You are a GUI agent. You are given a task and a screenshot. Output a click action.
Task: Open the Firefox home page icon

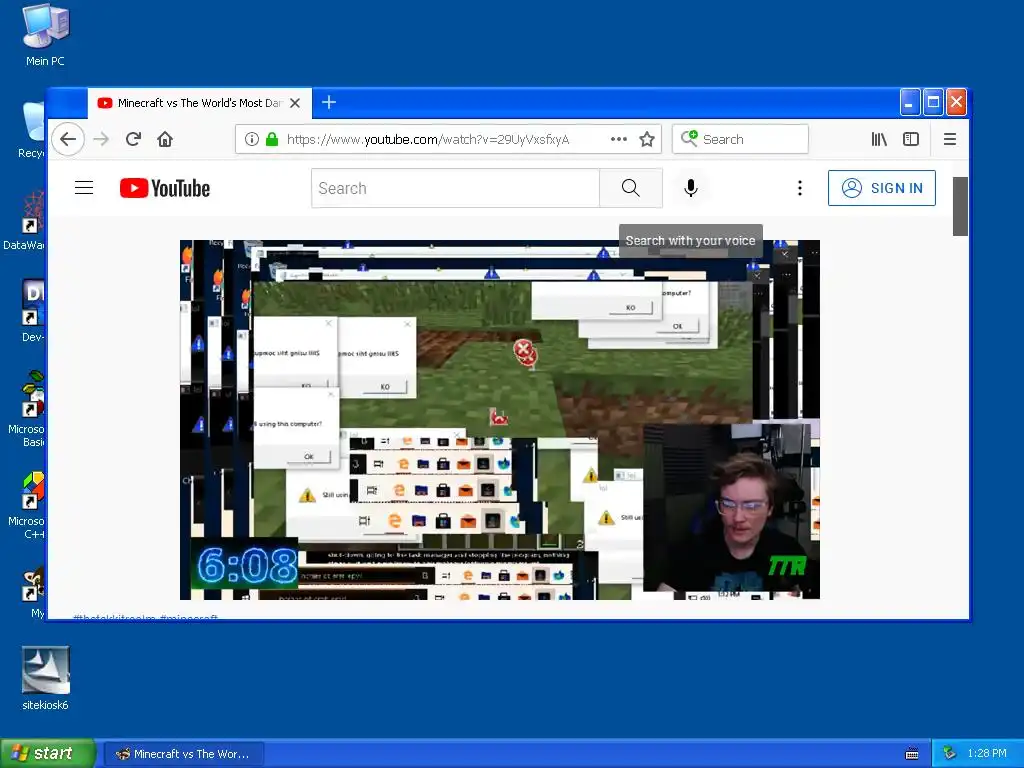pyautogui.click(x=165, y=139)
